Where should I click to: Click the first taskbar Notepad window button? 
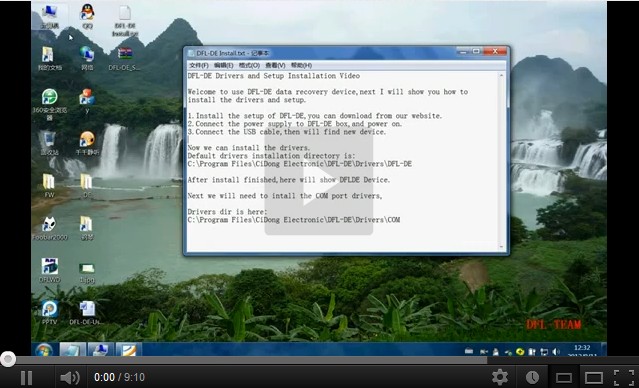tap(73, 349)
